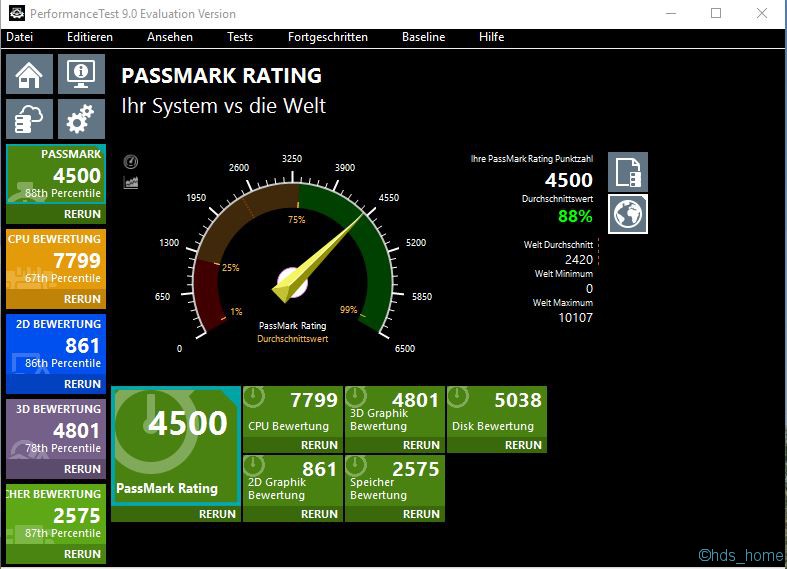The width and height of the screenshot is (787, 569).
Task: Maximize the PerformanceTest window
Action: point(716,14)
